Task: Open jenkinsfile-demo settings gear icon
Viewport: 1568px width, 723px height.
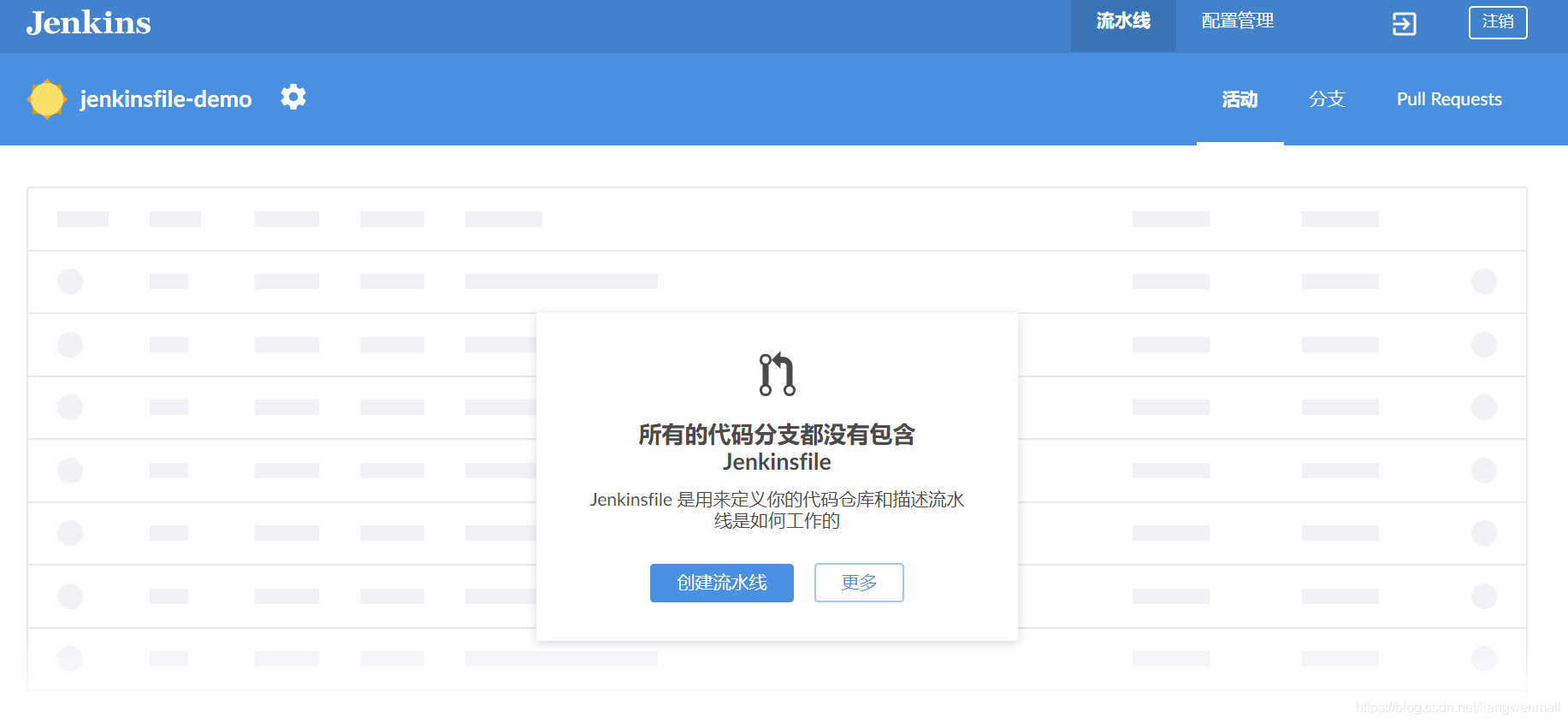Action: tap(293, 98)
